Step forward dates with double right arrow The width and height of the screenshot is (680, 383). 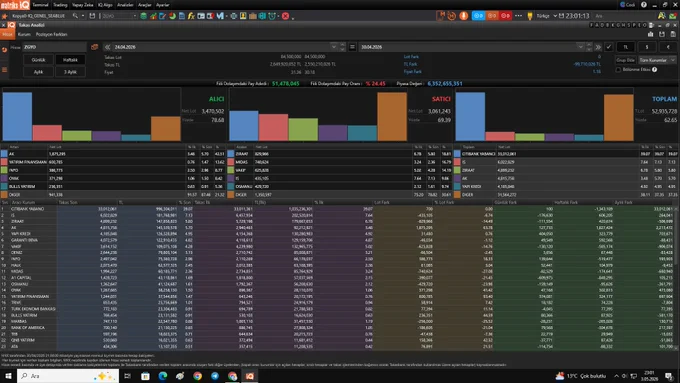click(x=598, y=47)
